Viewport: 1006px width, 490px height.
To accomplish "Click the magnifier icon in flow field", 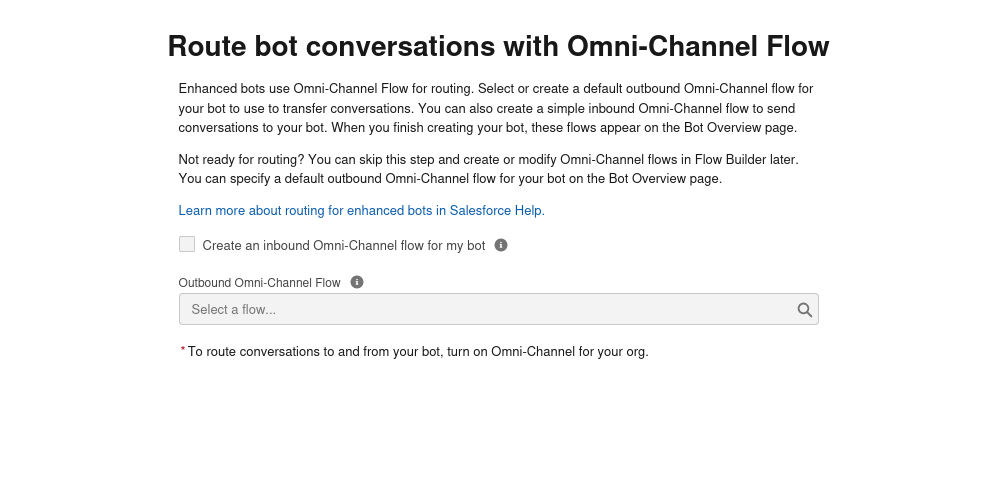I will click(x=805, y=310).
